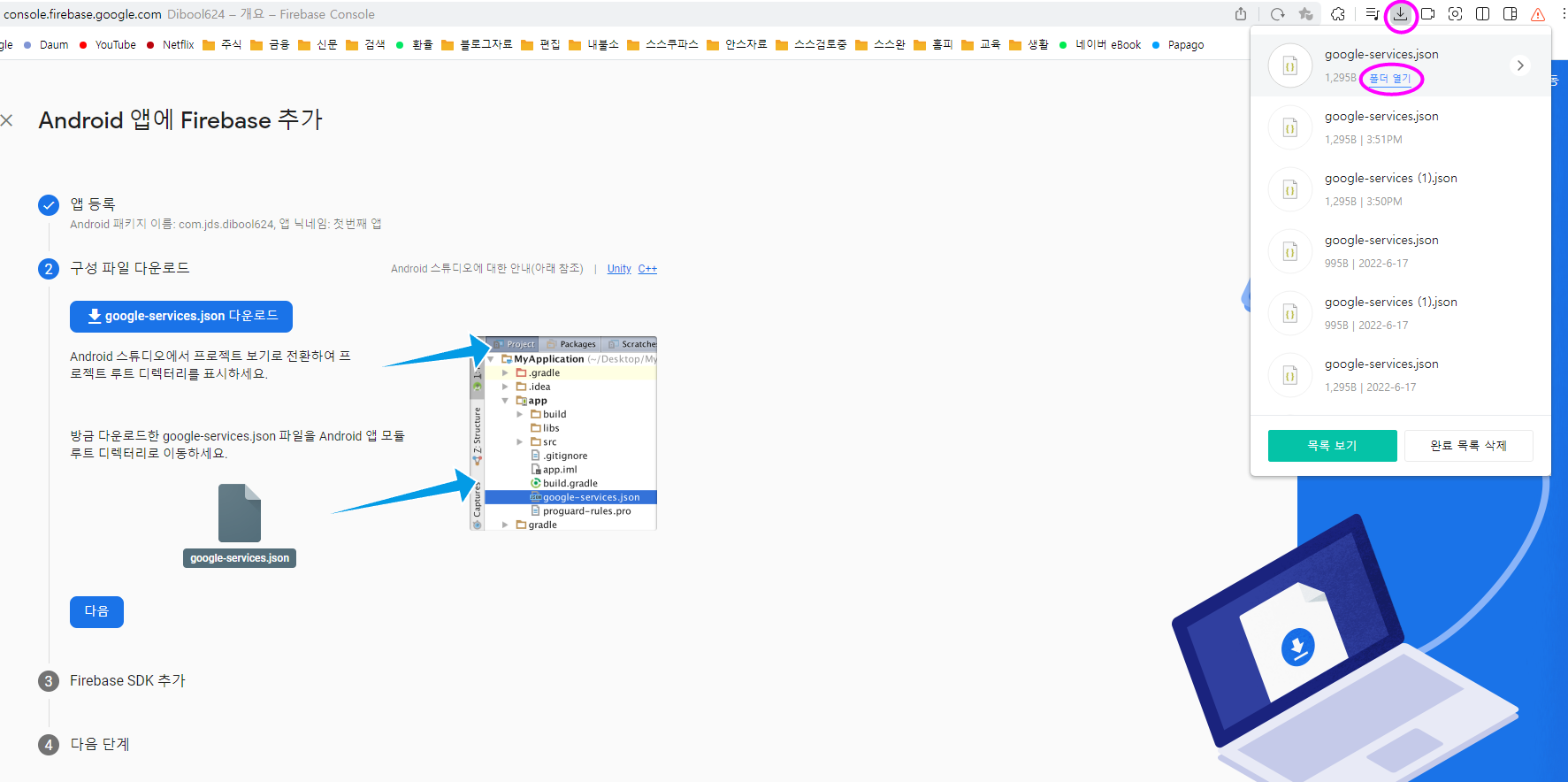
Task: Click the 목록 보기 button
Action: (x=1333, y=446)
